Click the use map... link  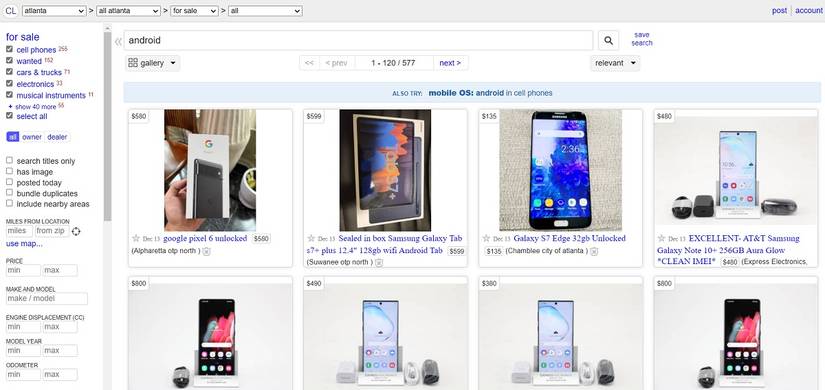click(x=24, y=244)
